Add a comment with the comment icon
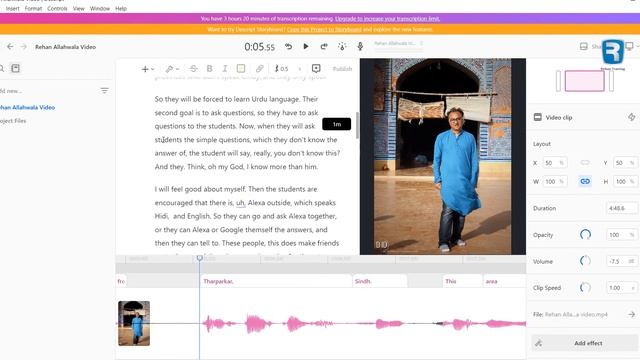The image size is (640, 360). pyautogui.click(x=316, y=68)
